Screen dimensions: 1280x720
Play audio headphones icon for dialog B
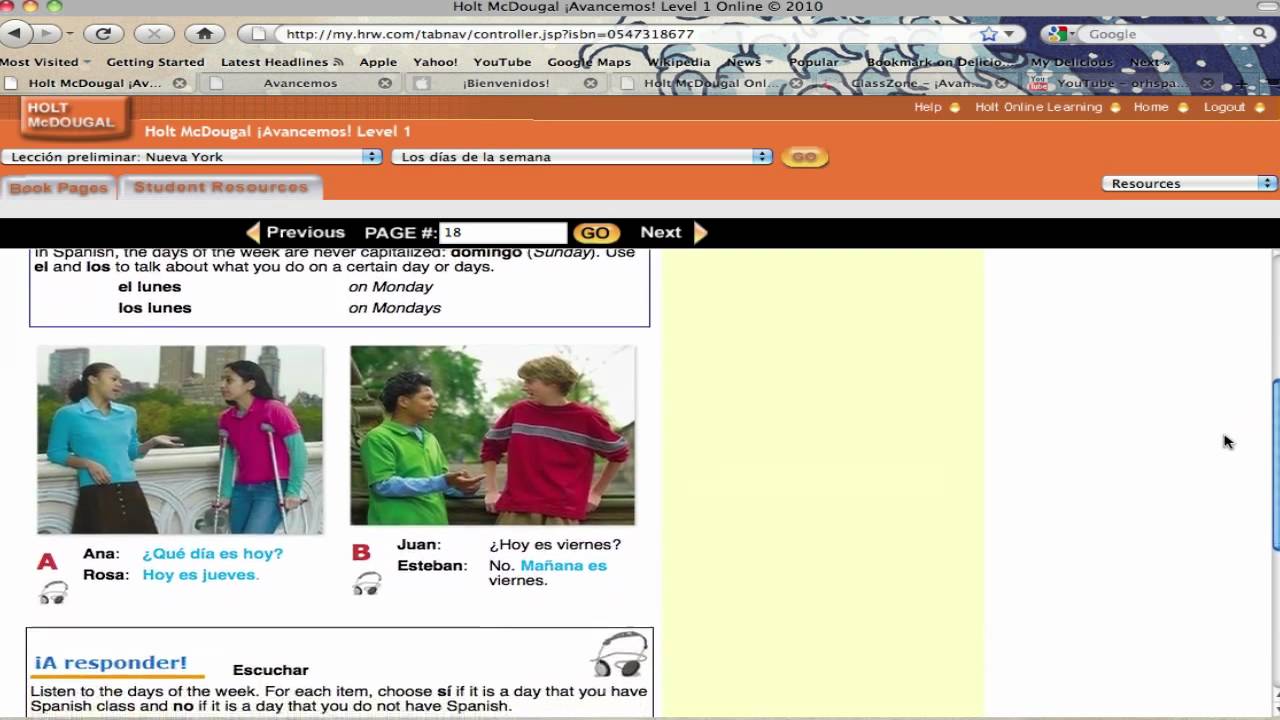[x=367, y=584]
